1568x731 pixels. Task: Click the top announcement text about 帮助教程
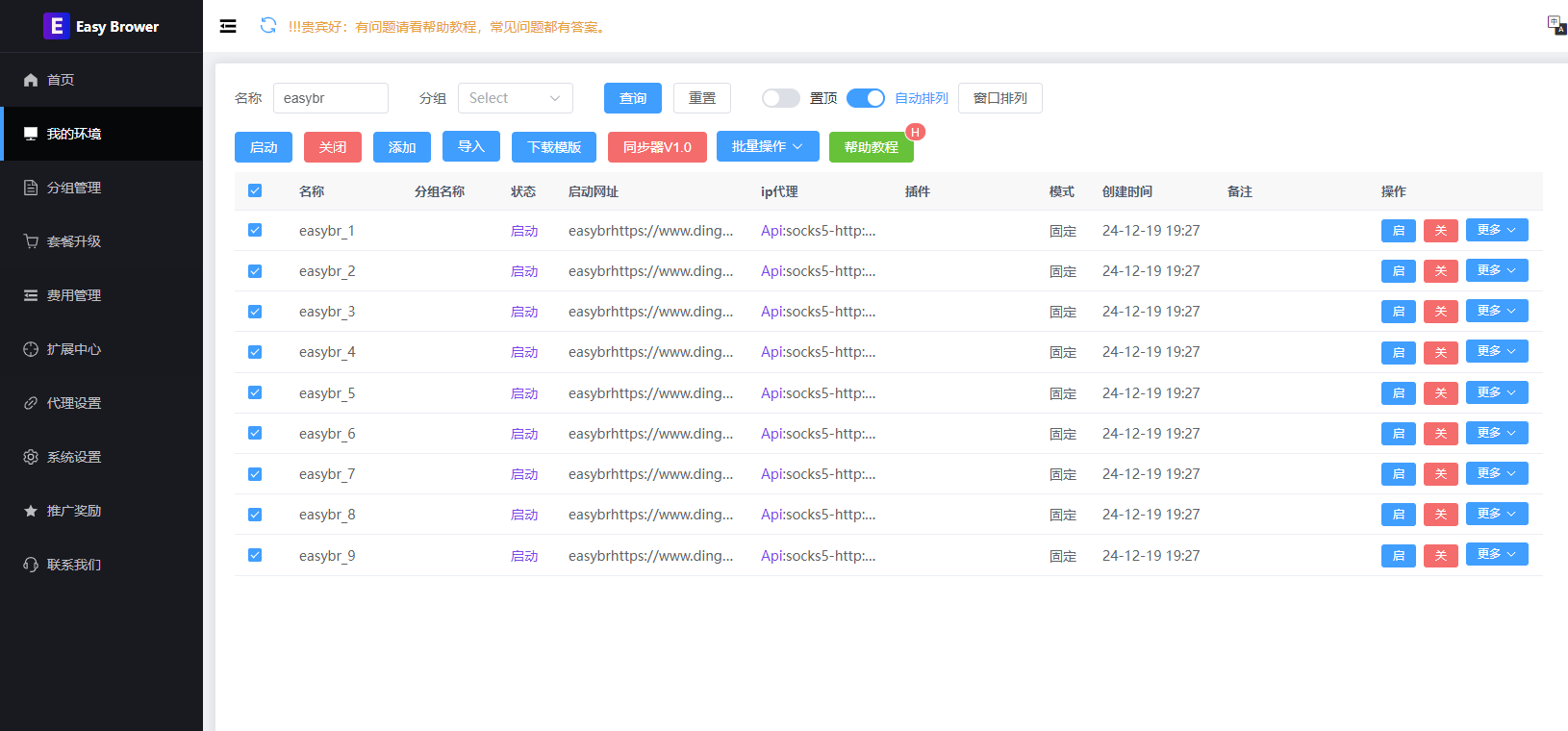click(x=448, y=27)
